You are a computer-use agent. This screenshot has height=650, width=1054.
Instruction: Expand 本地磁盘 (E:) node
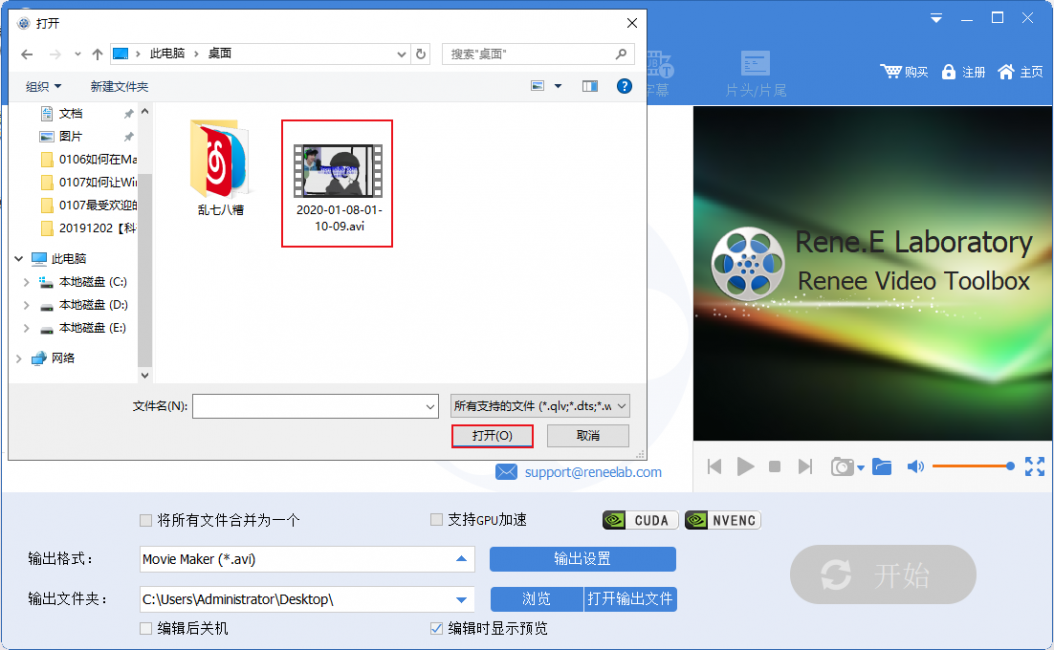click(x=26, y=328)
